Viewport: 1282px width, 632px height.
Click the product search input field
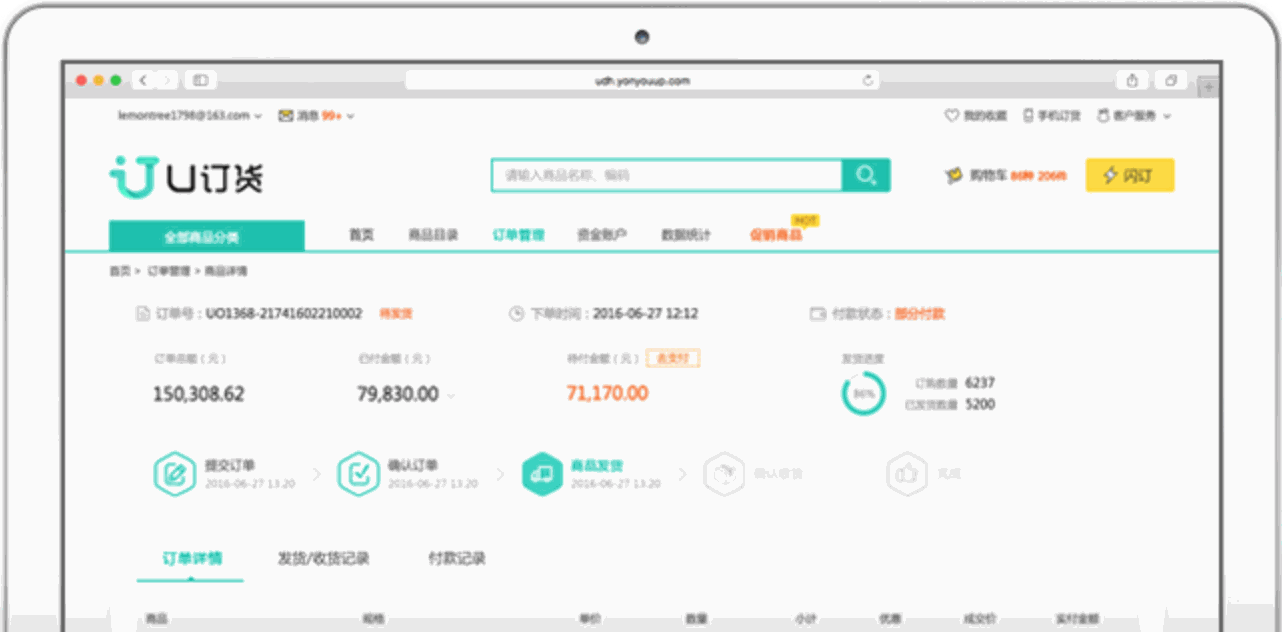(667, 175)
